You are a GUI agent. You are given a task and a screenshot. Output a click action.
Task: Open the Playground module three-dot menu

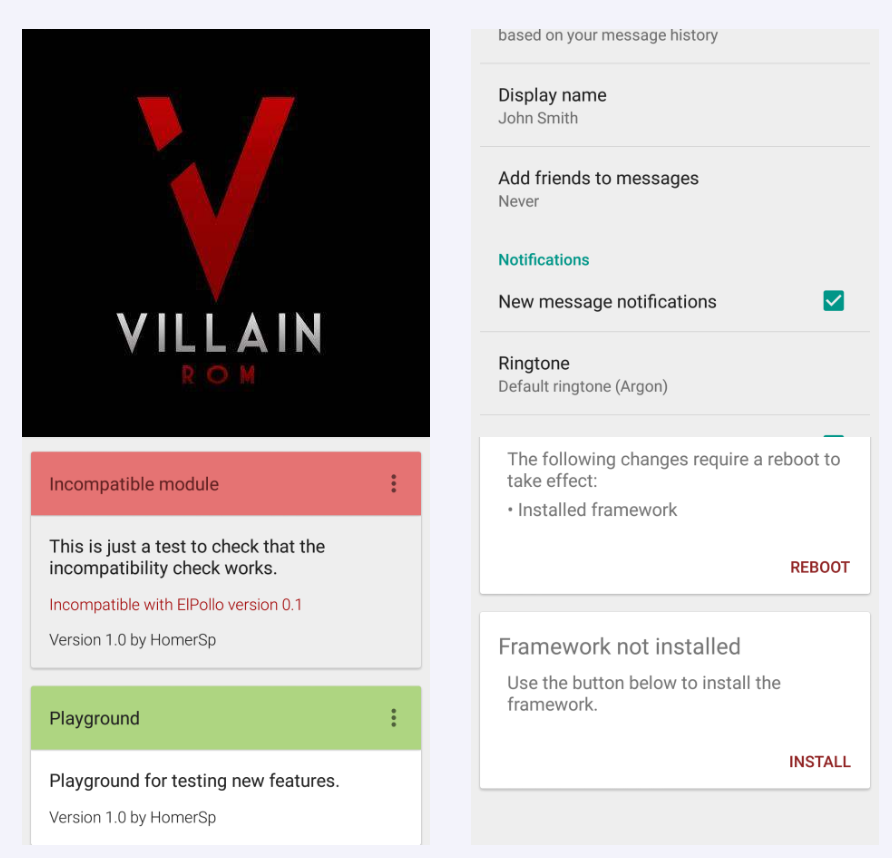[394, 718]
